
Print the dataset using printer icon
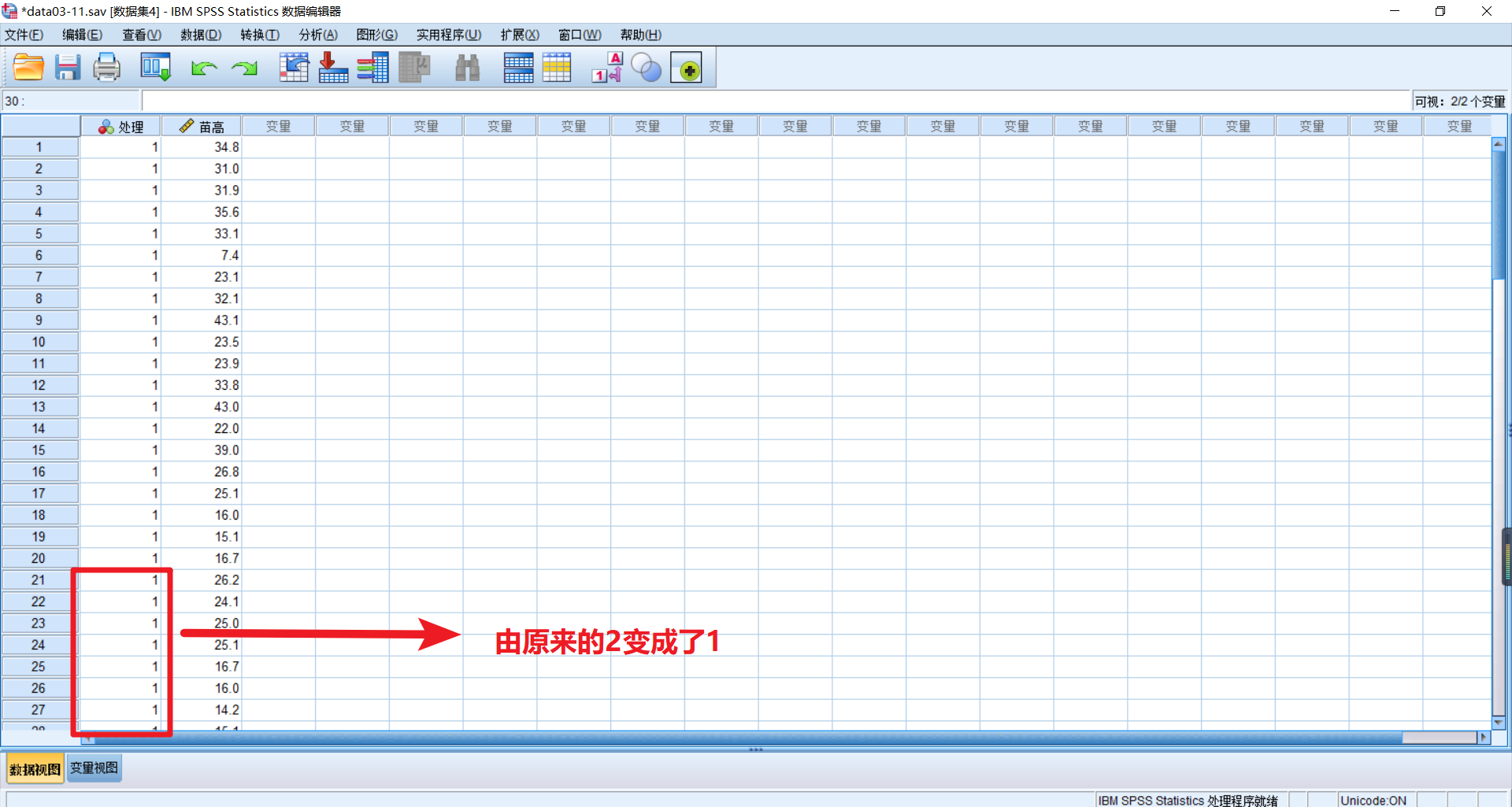[107, 68]
